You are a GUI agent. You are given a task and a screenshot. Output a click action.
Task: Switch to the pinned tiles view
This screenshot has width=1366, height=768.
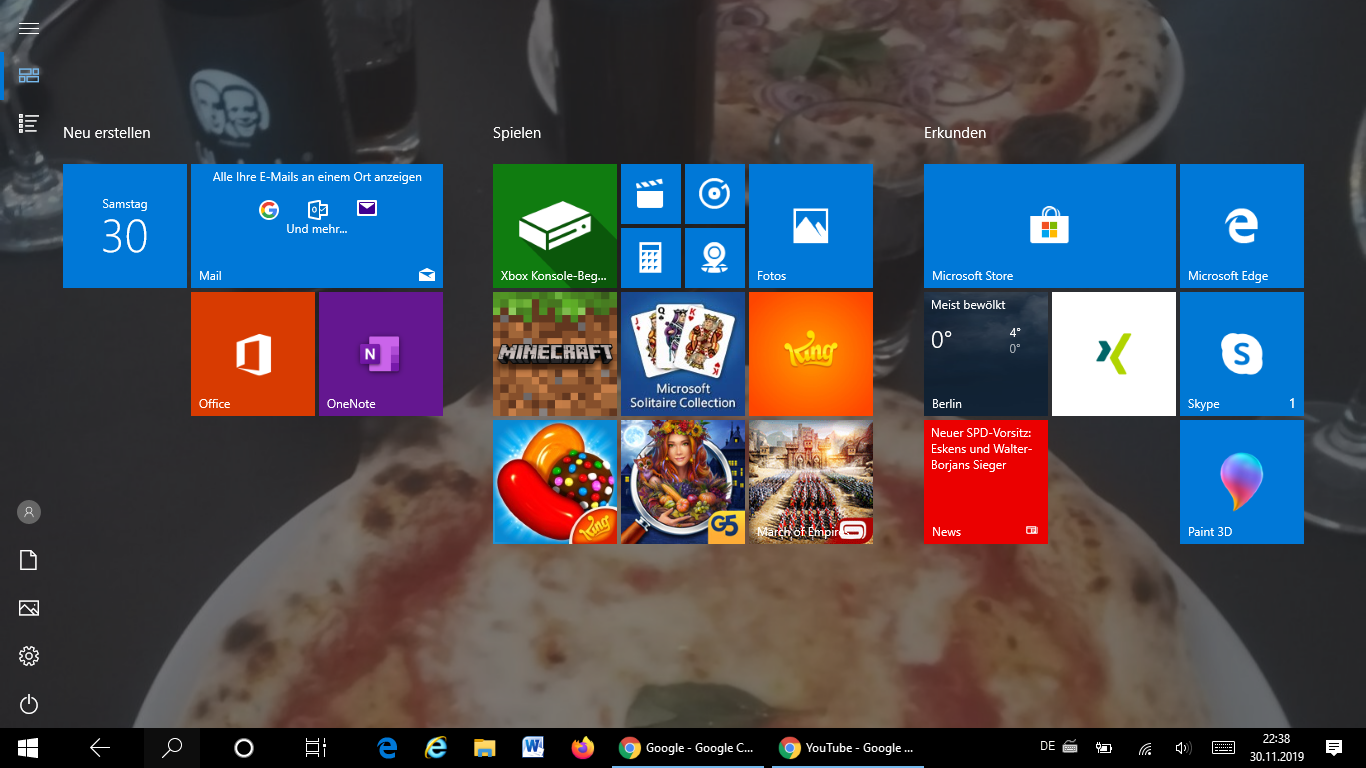click(29, 75)
